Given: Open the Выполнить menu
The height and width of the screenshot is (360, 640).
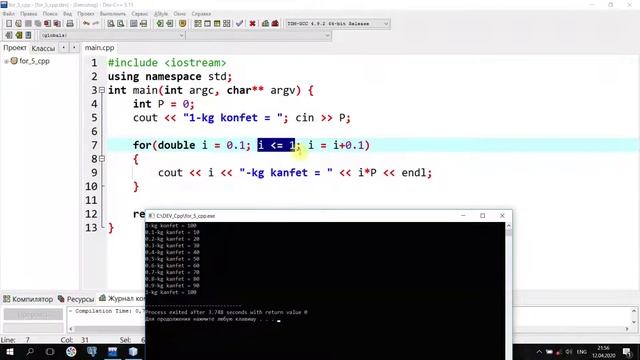Looking at the screenshot, I should pos(113,13).
